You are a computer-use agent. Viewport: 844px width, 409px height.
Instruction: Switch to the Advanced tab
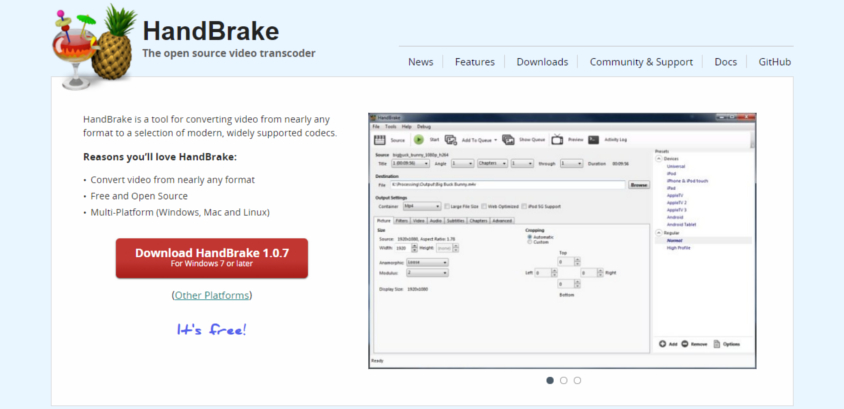(x=502, y=221)
